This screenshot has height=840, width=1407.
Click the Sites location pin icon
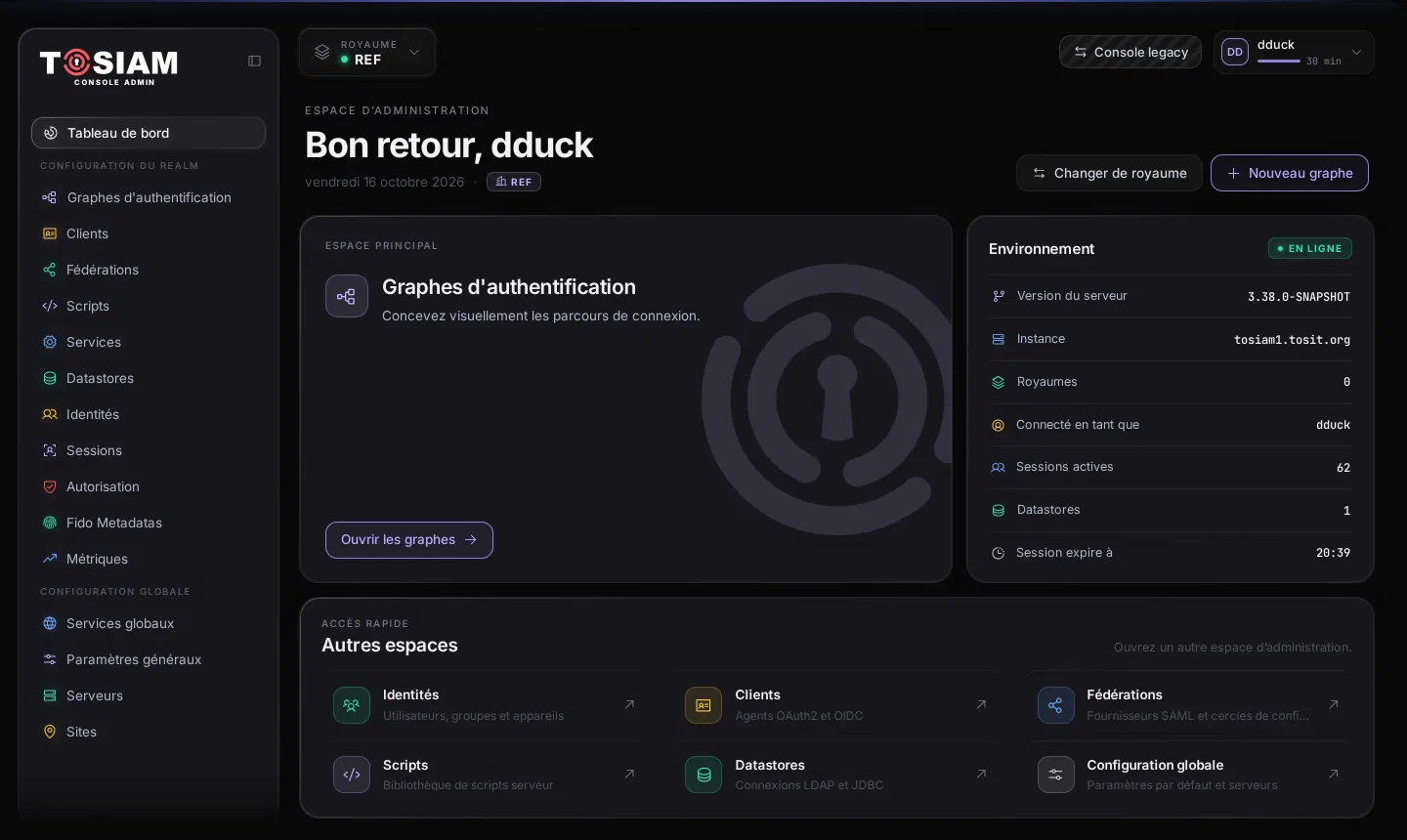tap(50, 732)
